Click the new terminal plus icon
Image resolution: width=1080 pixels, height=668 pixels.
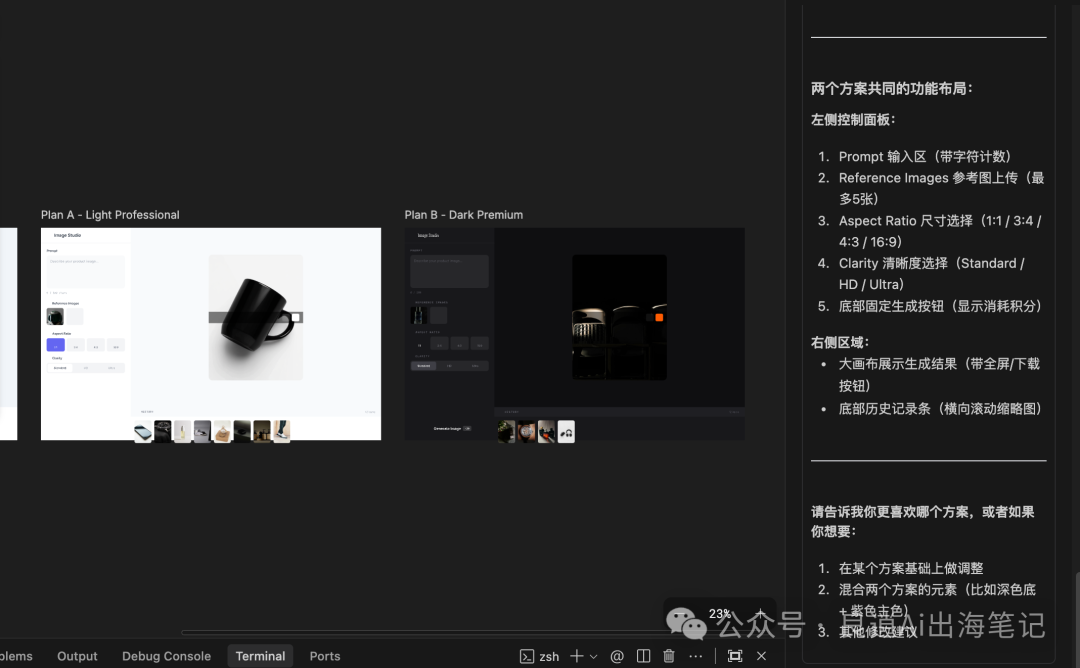click(x=576, y=656)
